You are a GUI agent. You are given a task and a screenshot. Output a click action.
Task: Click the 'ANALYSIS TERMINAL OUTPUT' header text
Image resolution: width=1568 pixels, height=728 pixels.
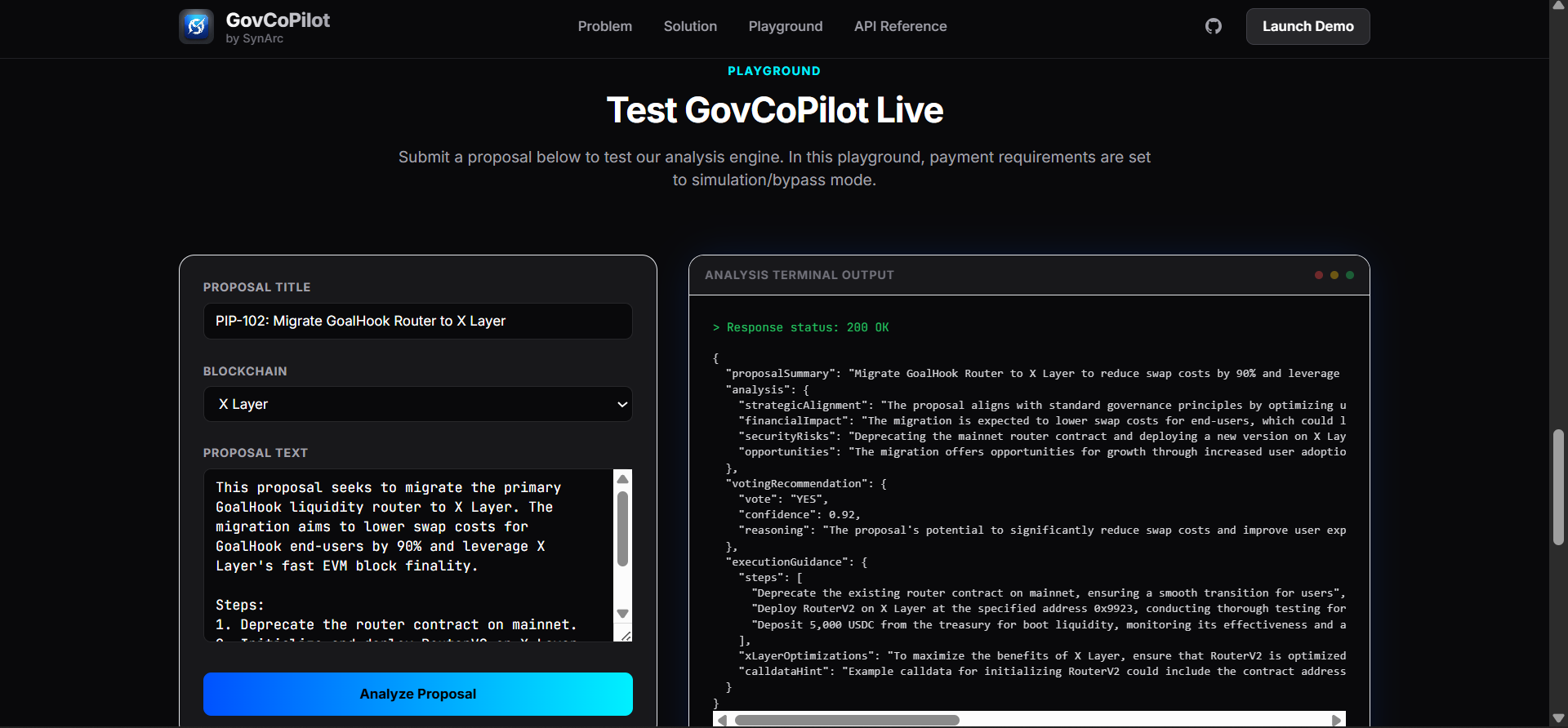point(800,275)
